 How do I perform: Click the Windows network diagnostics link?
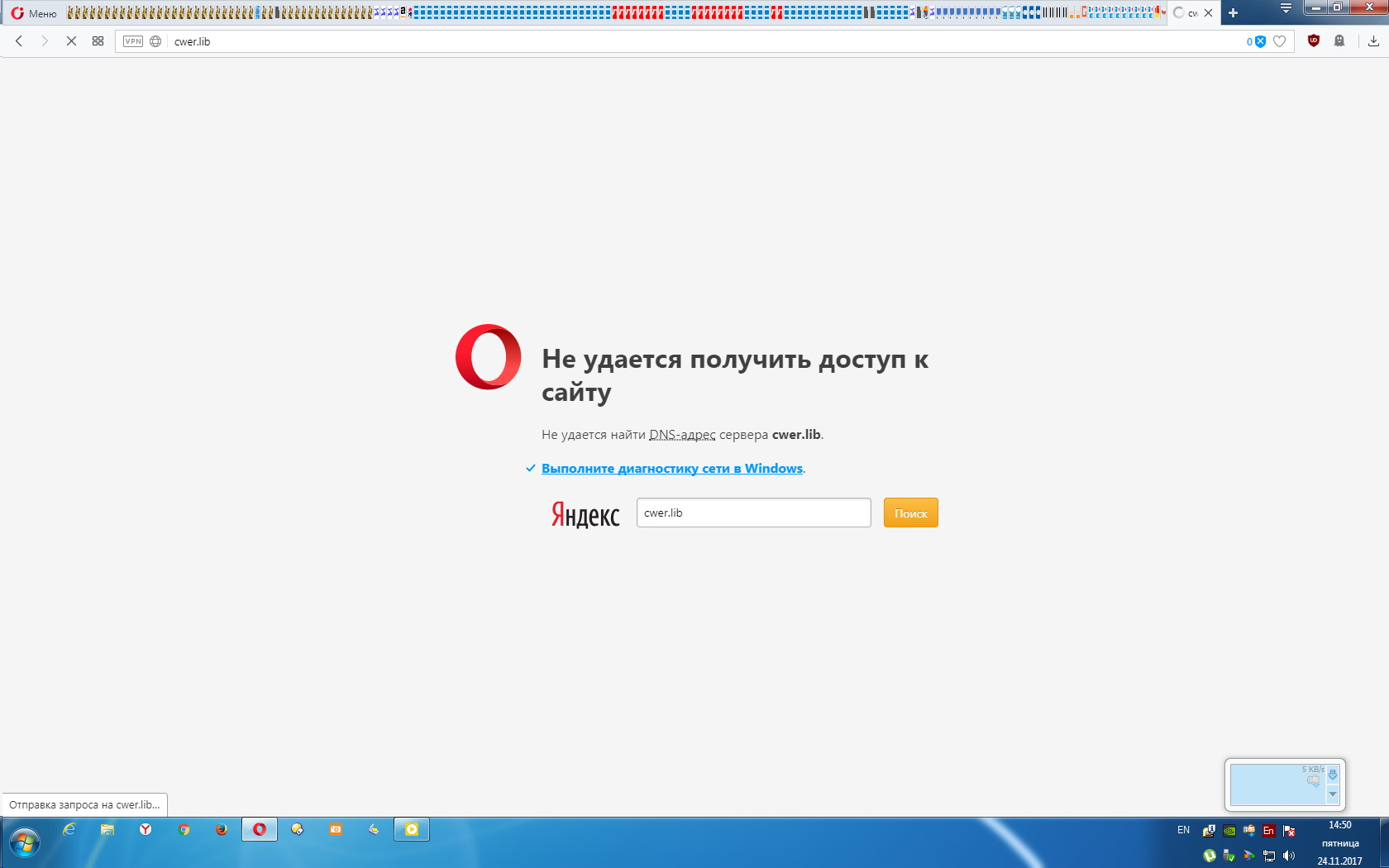(672, 468)
